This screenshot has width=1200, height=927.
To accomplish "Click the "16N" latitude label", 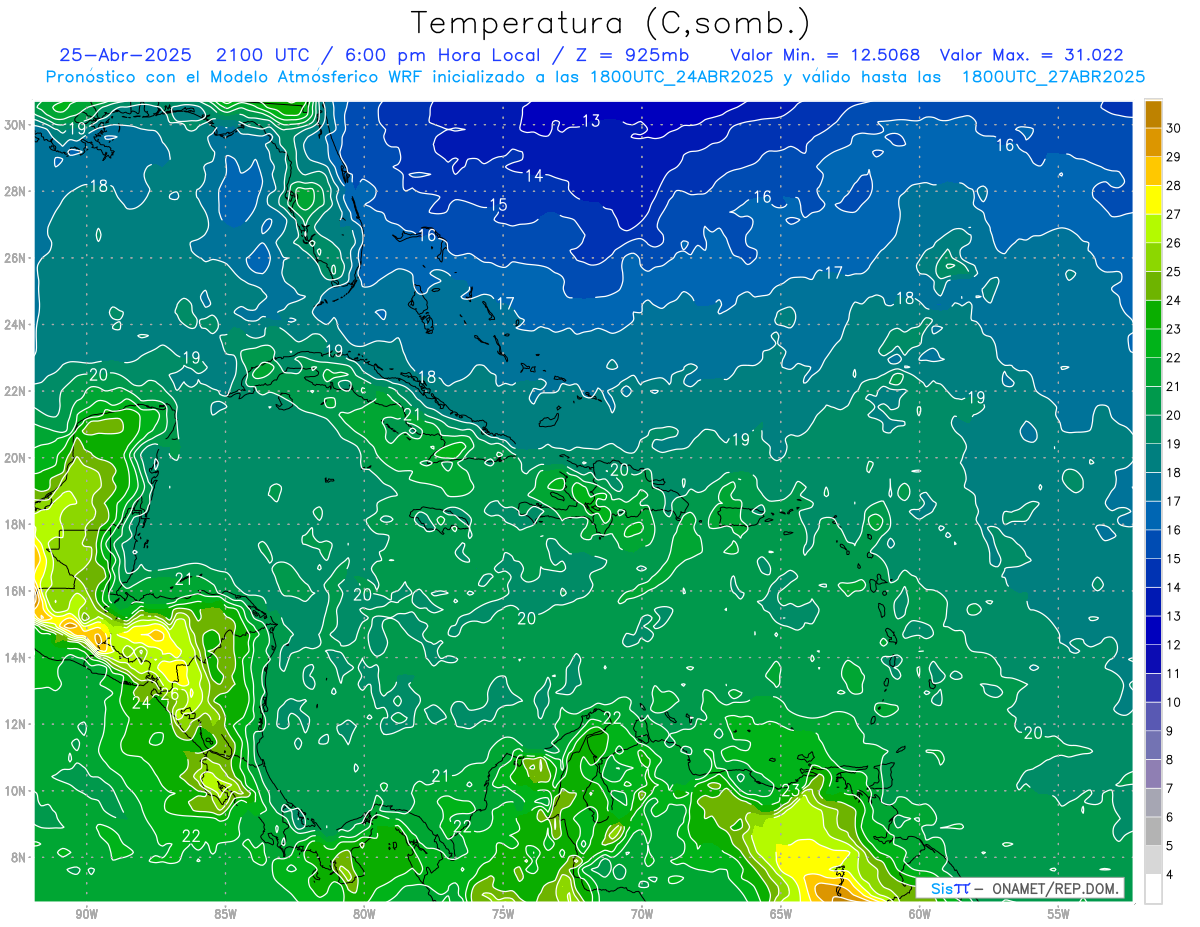I will click(17, 591).
